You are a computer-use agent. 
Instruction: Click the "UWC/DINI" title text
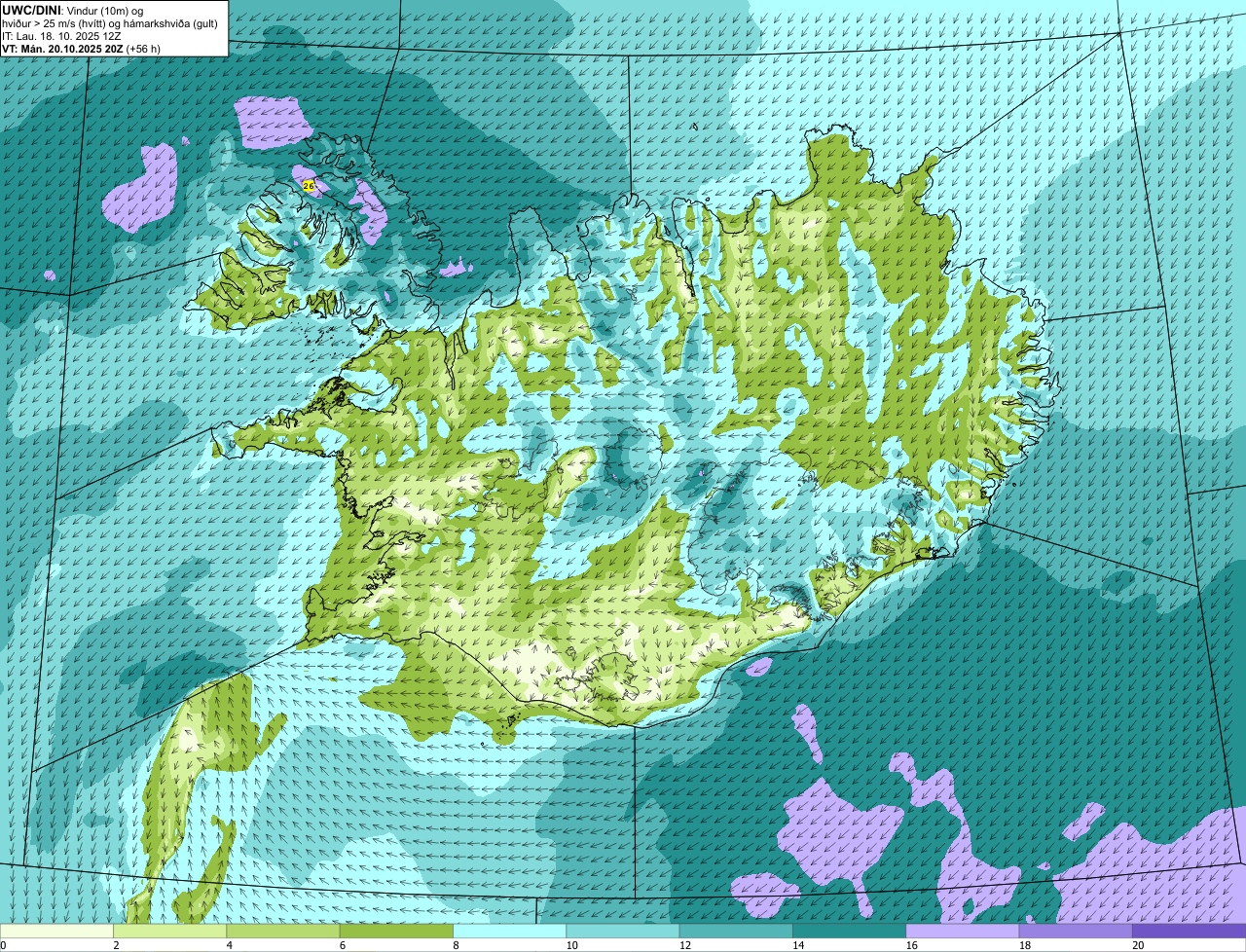click(x=31, y=11)
